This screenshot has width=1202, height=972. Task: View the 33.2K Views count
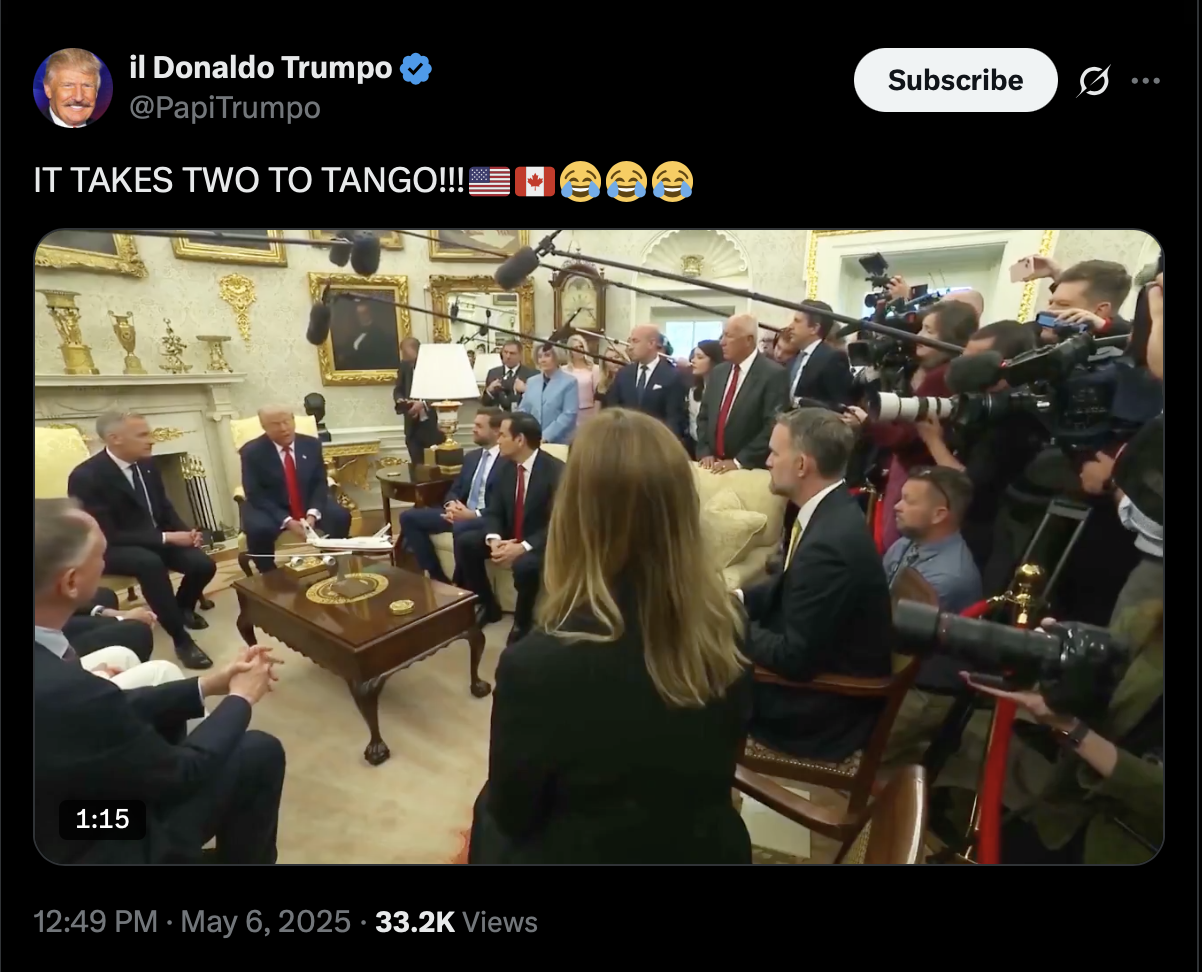456,921
